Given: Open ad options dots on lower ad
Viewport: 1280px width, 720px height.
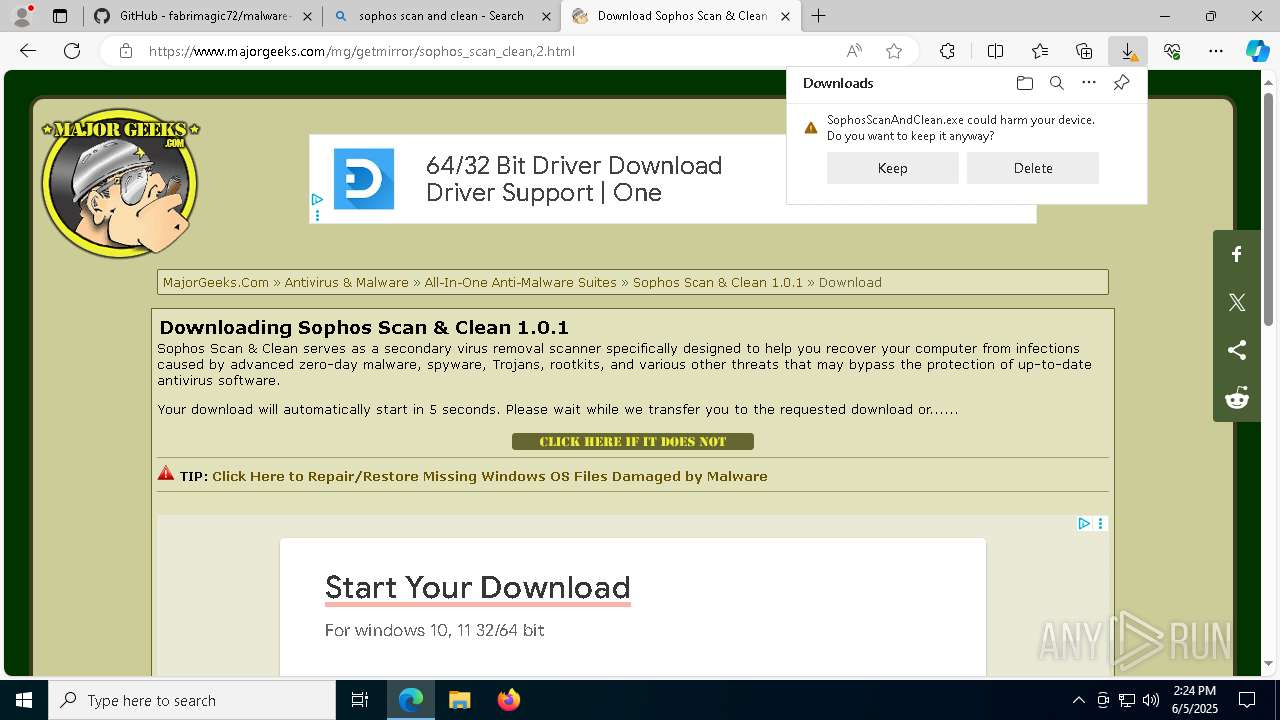Looking at the screenshot, I should [1100, 523].
